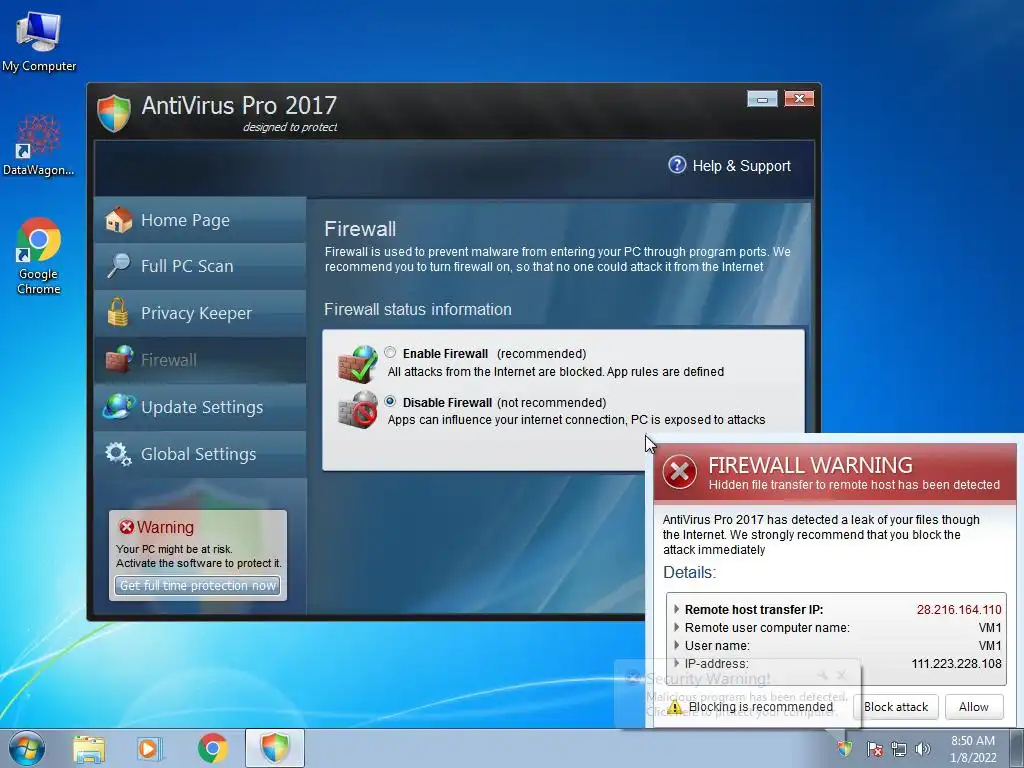This screenshot has height=768, width=1024.
Task: Click the Block attack button
Action: pyautogui.click(x=895, y=707)
